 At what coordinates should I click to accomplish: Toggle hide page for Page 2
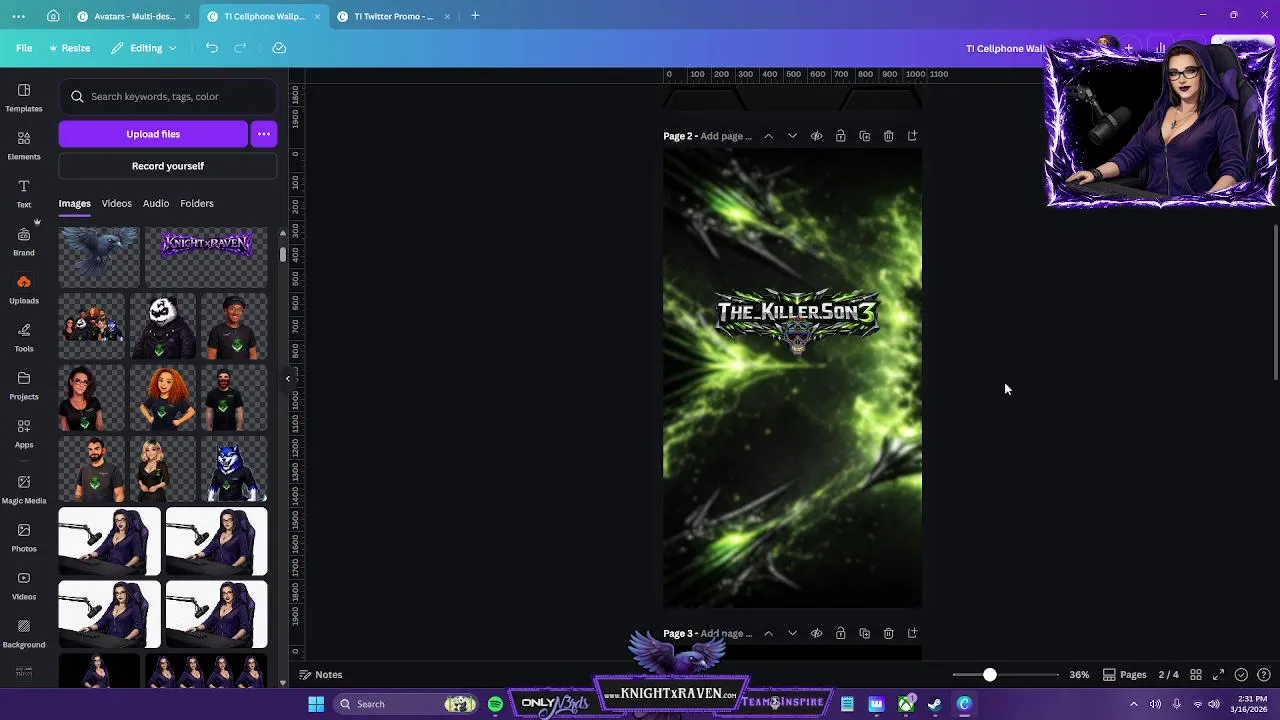(x=816, y=136)
